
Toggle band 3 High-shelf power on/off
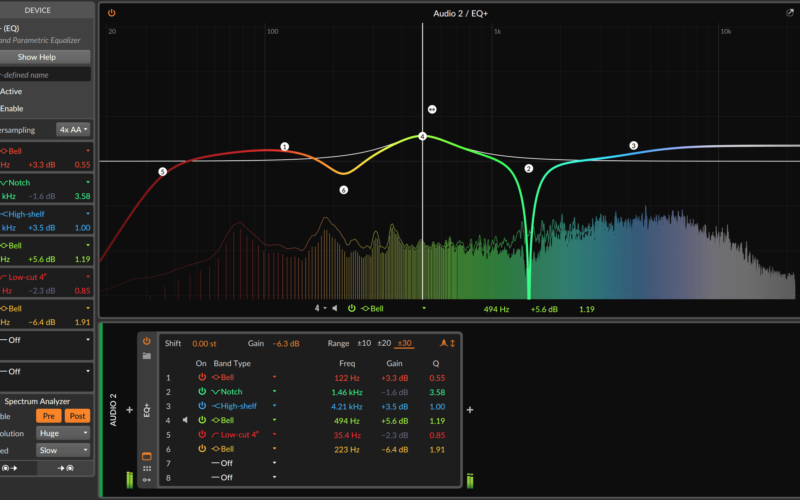pyautogui.click(x=202, y=406)
